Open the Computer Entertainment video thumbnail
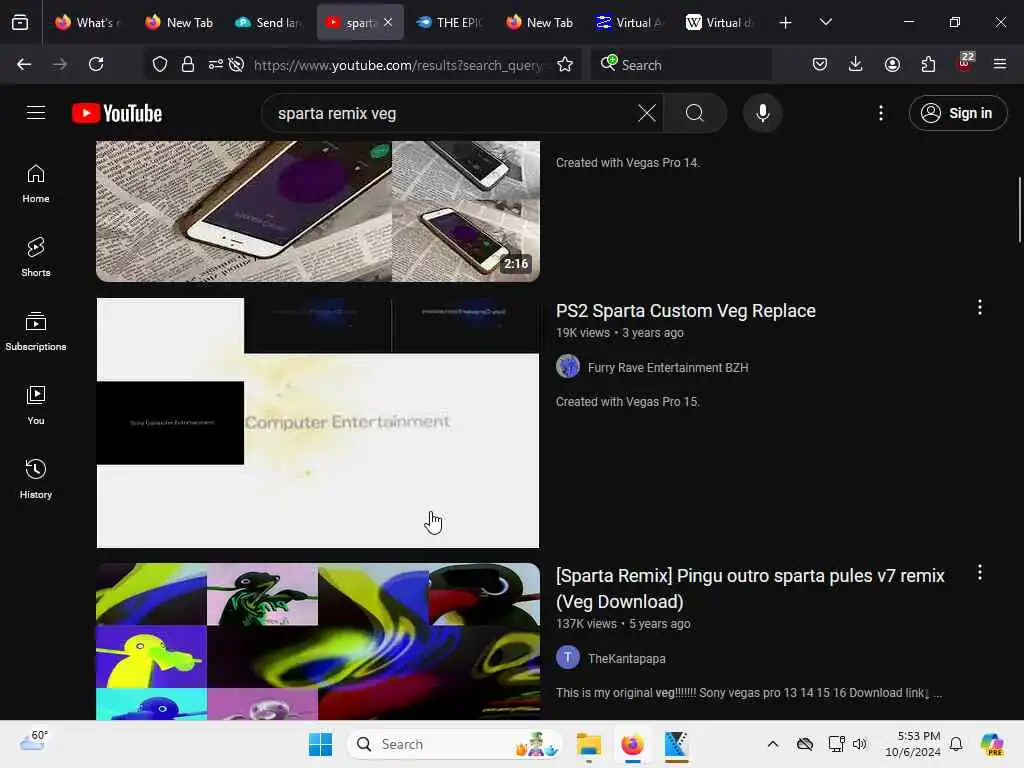Viewport: 1024px width, 768px height. click(x=318, y=423)
